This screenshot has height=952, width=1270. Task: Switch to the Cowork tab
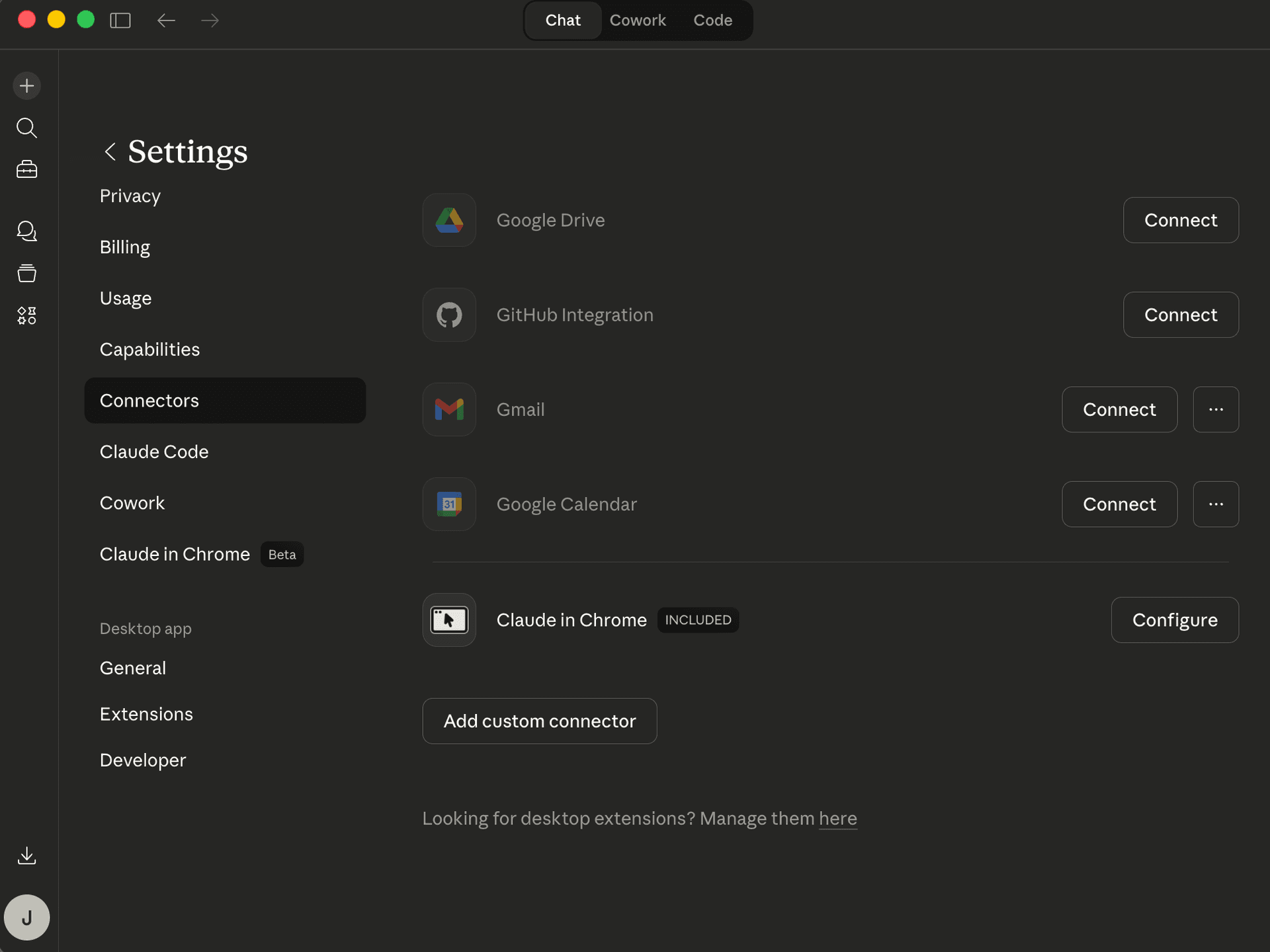638,20
